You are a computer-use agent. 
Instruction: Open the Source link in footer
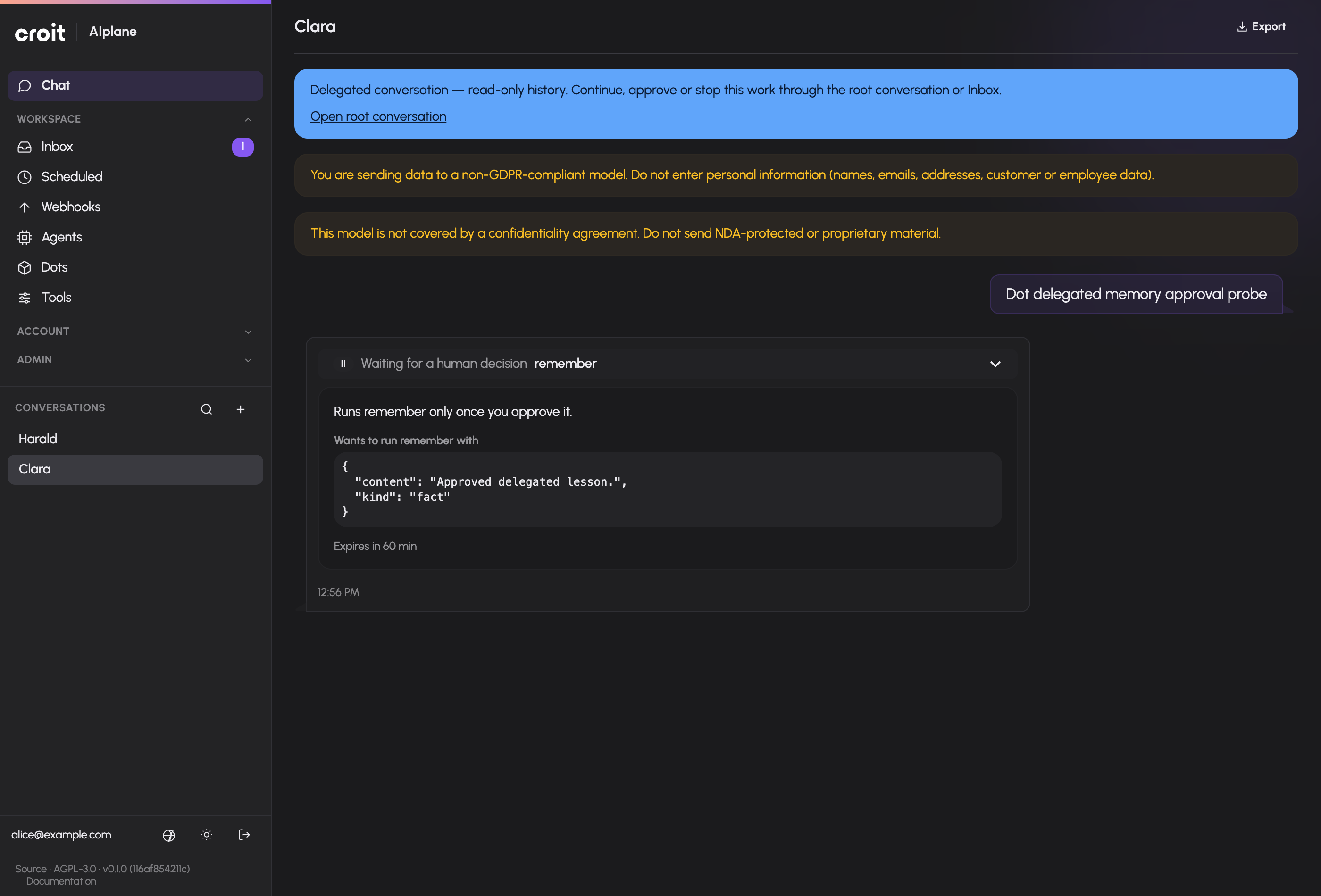31,869
